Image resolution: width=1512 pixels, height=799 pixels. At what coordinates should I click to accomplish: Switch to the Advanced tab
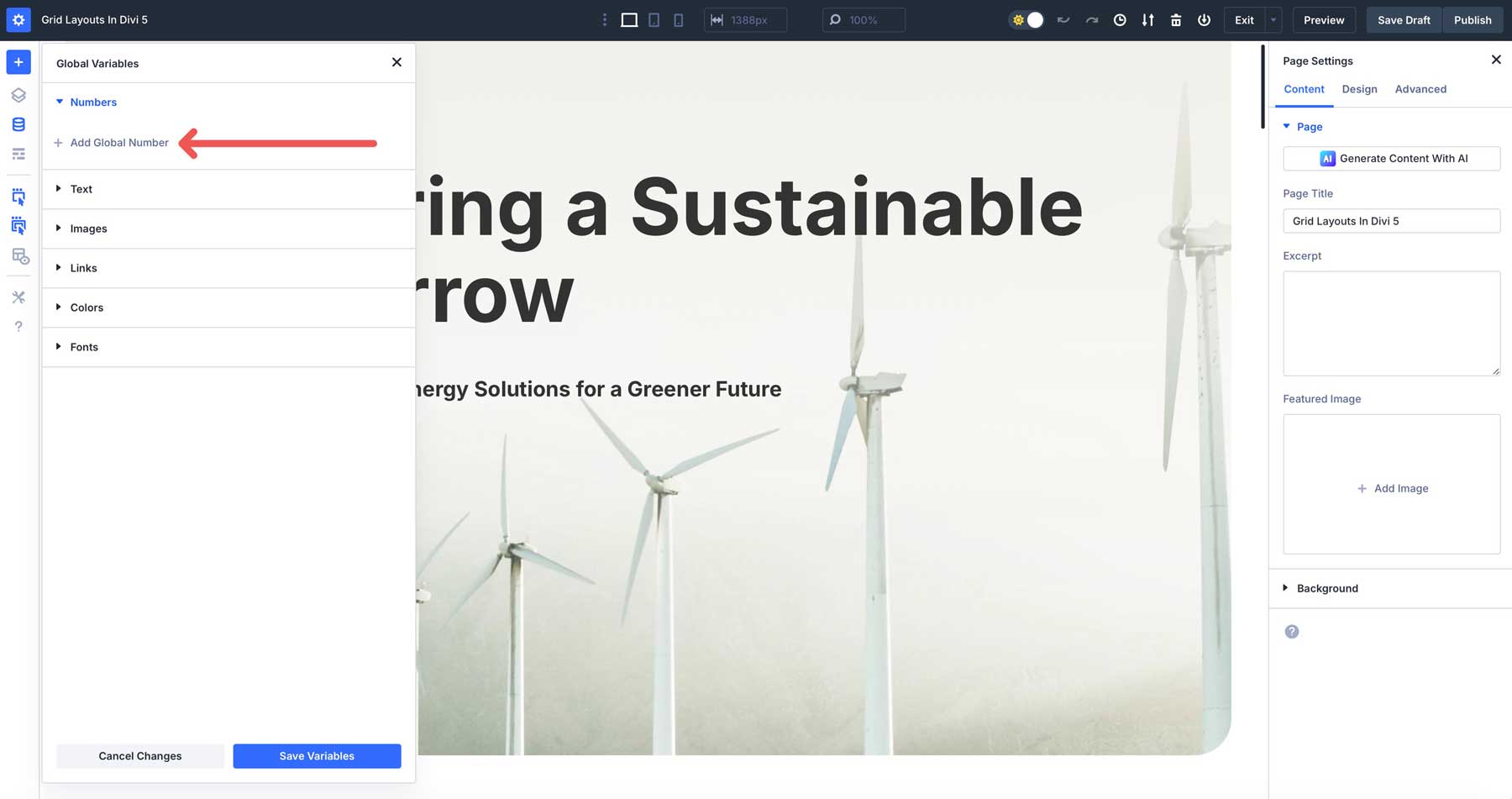click(1420, 89)
